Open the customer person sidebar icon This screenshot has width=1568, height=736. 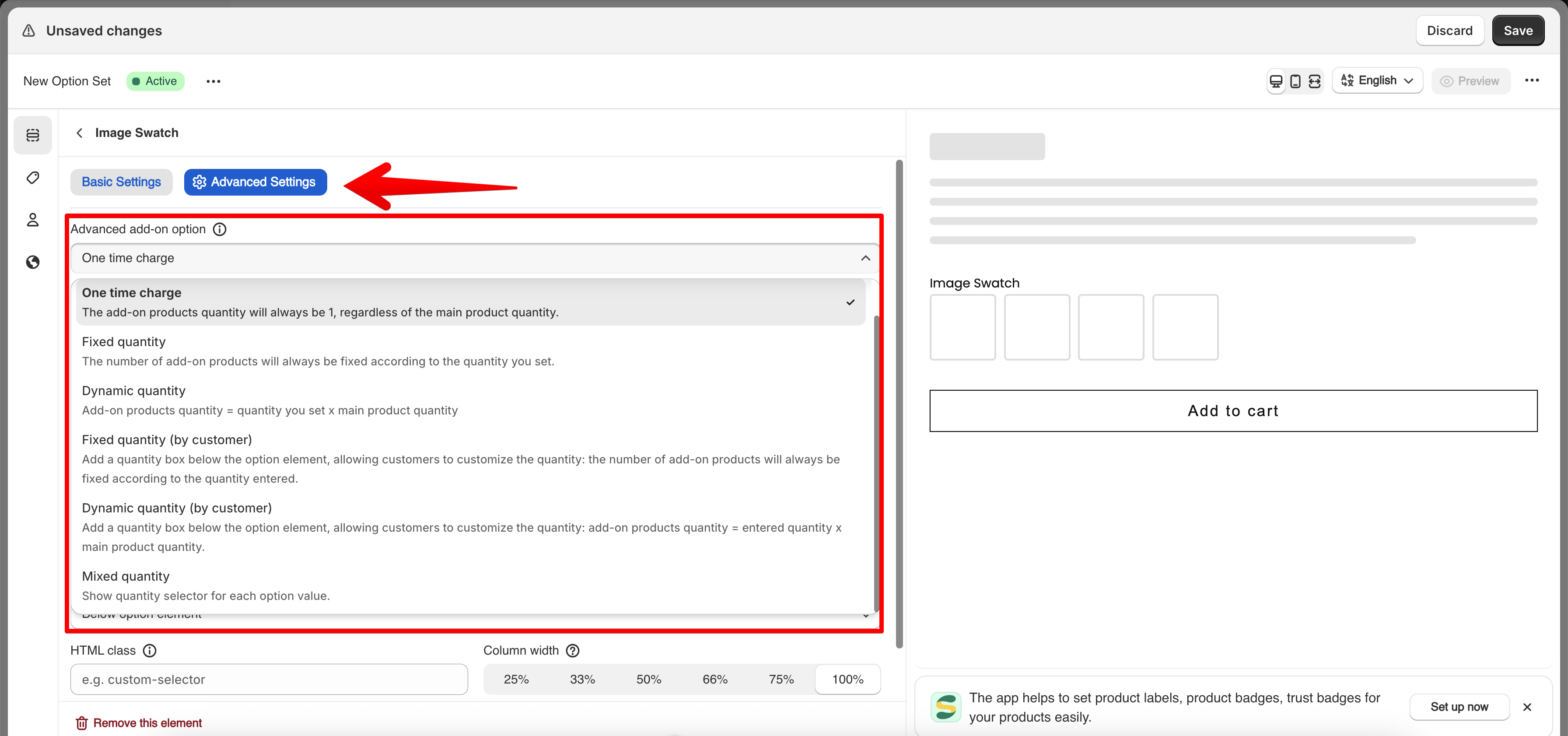[33, 220]
